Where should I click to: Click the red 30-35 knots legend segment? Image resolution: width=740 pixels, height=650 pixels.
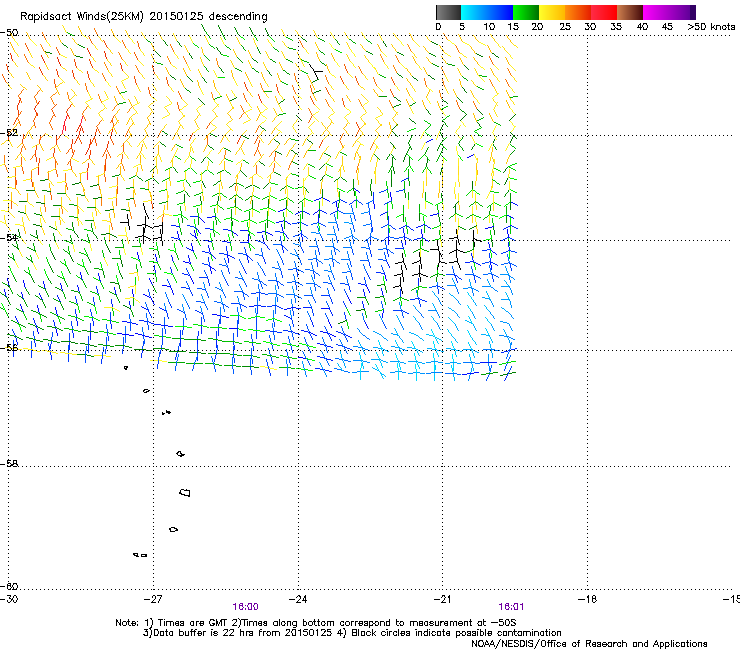(x=604, y=12)
